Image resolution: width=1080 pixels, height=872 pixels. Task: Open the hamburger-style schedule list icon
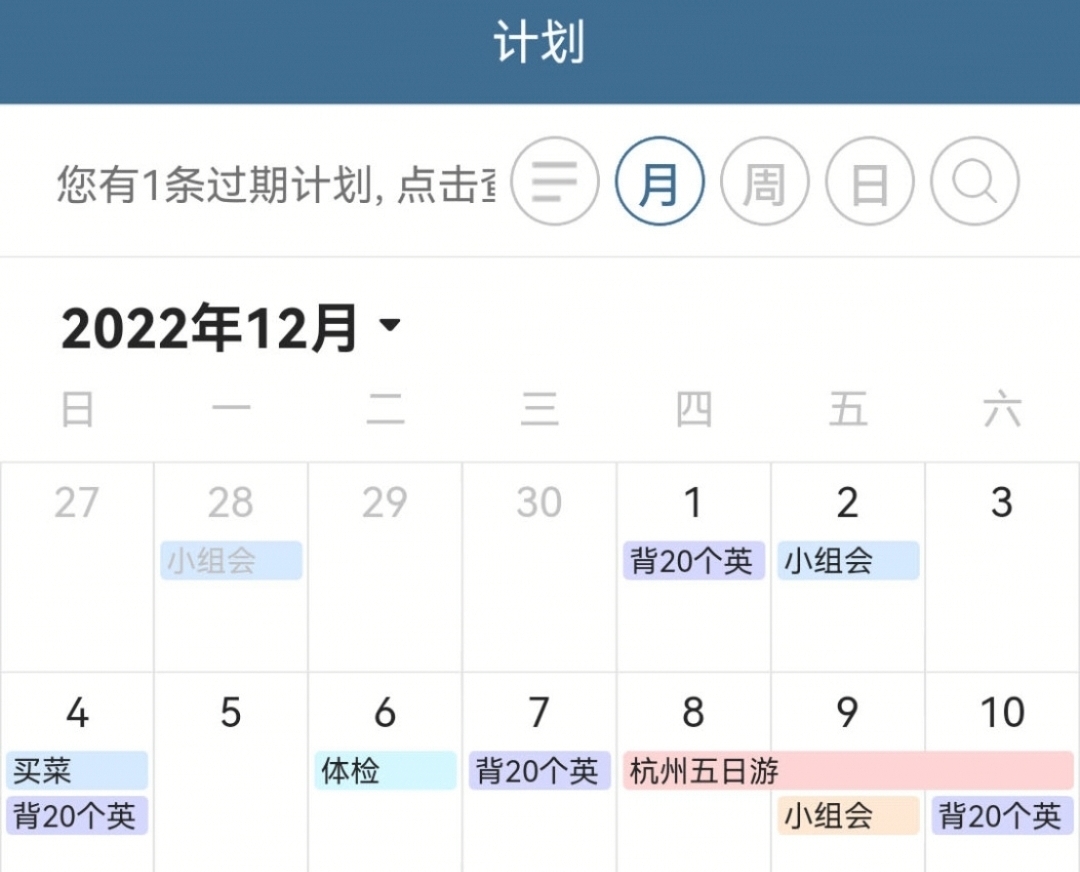point(554,182)
